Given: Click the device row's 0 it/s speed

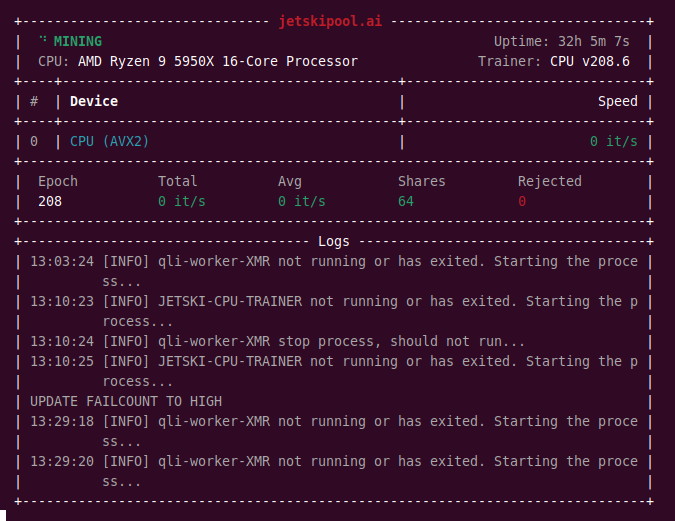Looking at the screenshot, I should coord(613,141).
